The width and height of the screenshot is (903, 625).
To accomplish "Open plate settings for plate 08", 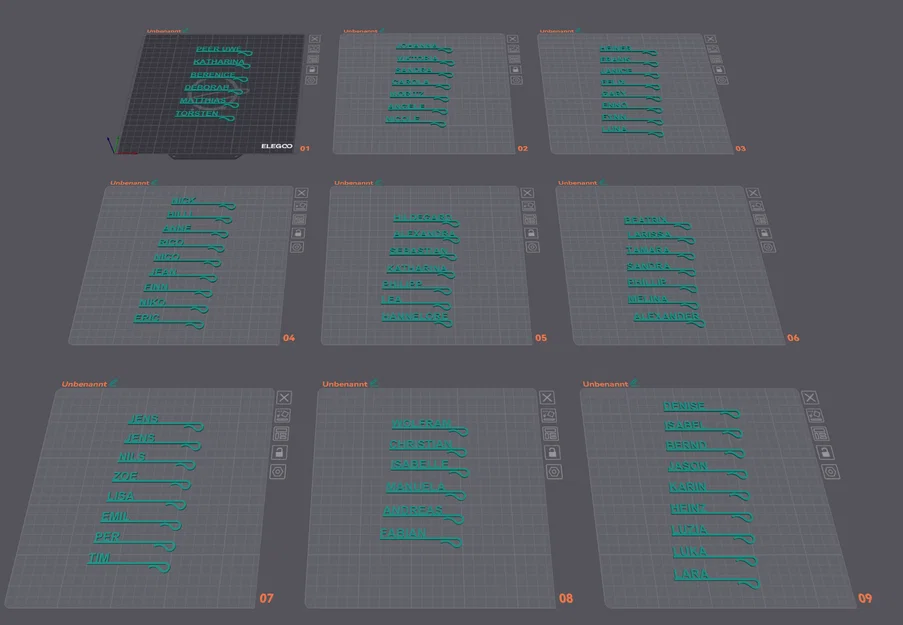I will 554,472.
